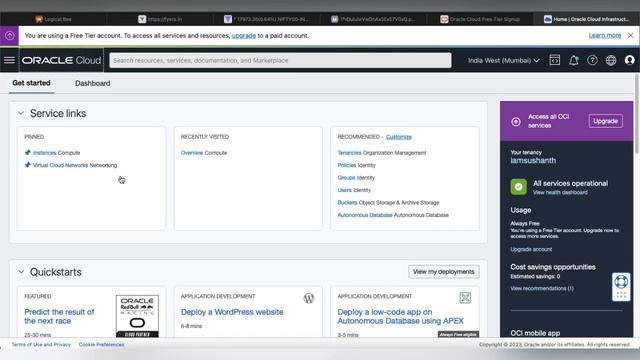Click View recommendations (1) link
The width and height of the screenshot is (640, 360).
[542, 288]
